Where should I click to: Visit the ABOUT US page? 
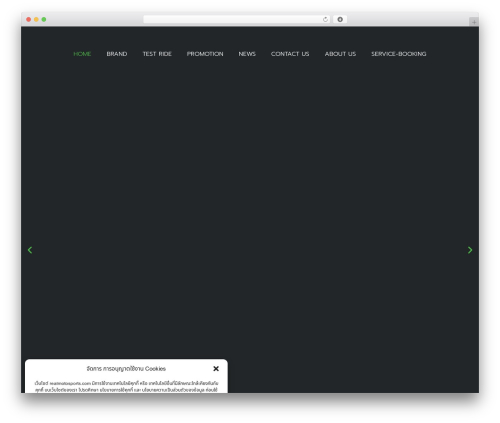click(340, 54)
